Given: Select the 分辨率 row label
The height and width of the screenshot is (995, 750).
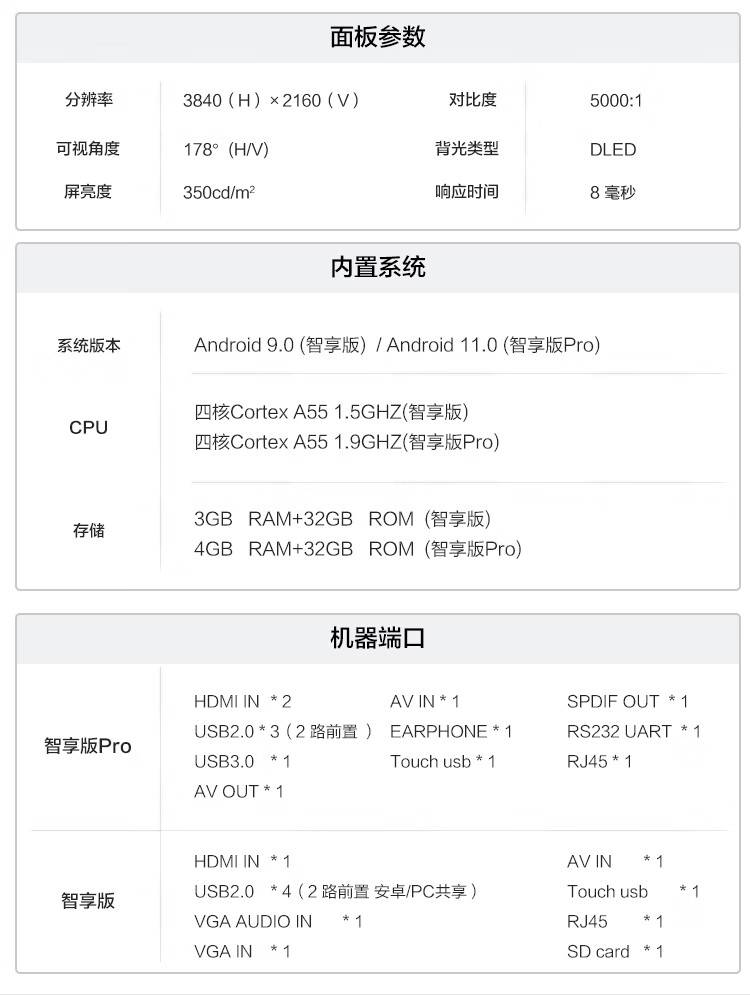Looking at the screenshot, I should [x=88, y=100].
